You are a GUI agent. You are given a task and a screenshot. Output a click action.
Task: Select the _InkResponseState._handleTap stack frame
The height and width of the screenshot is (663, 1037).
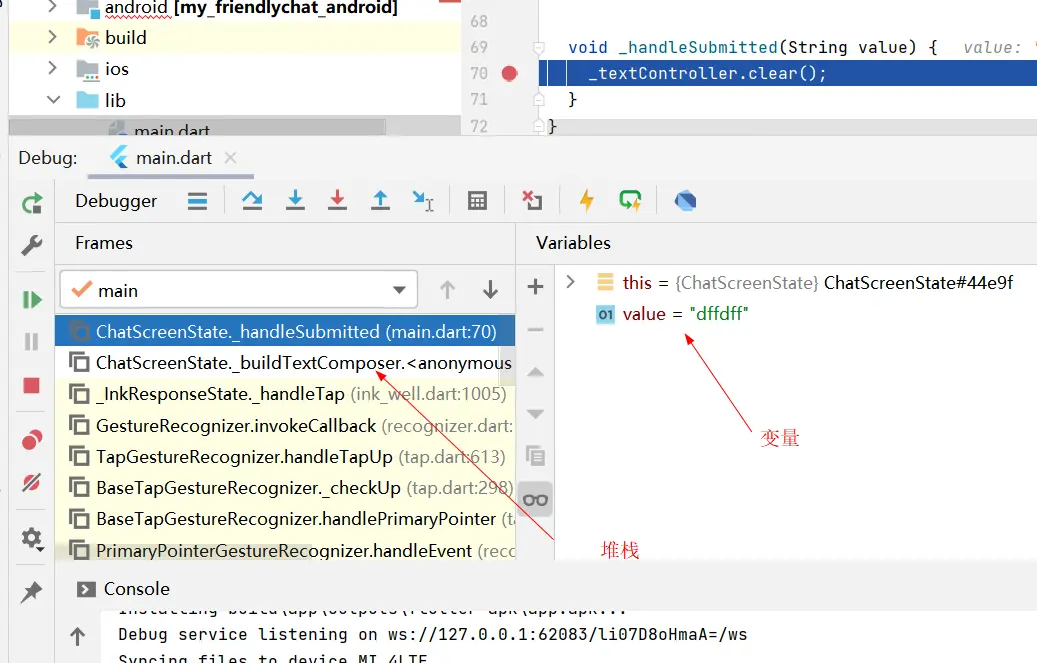[220, 394]
